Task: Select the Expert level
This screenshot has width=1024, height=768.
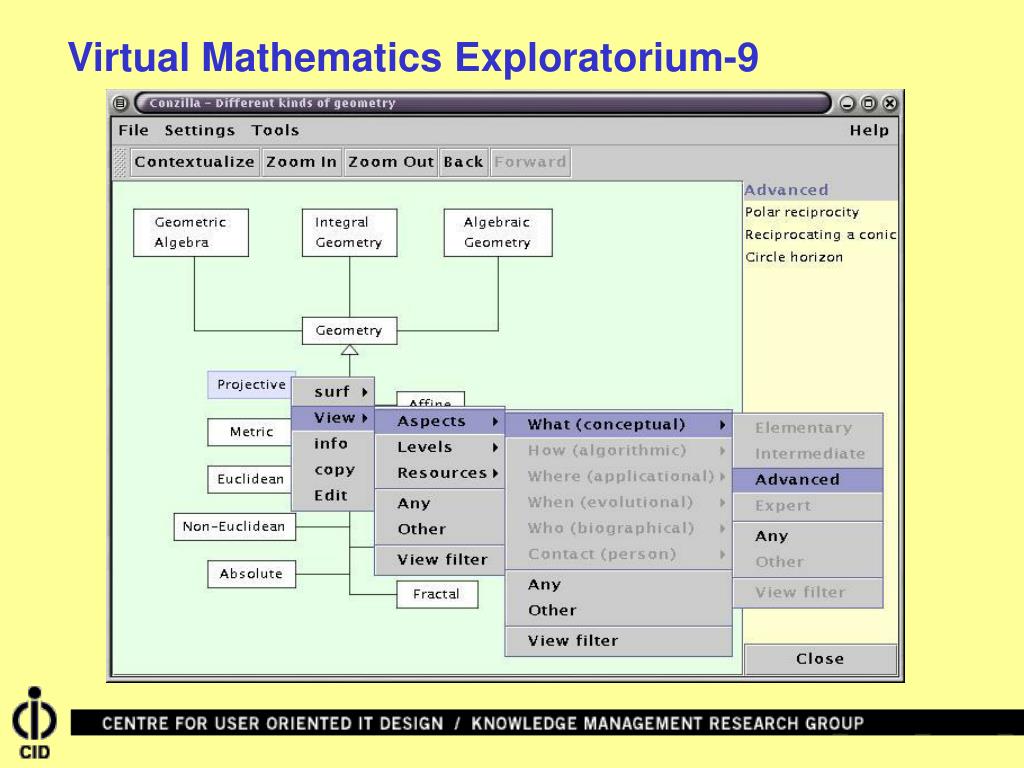Action: click(808, 505)
